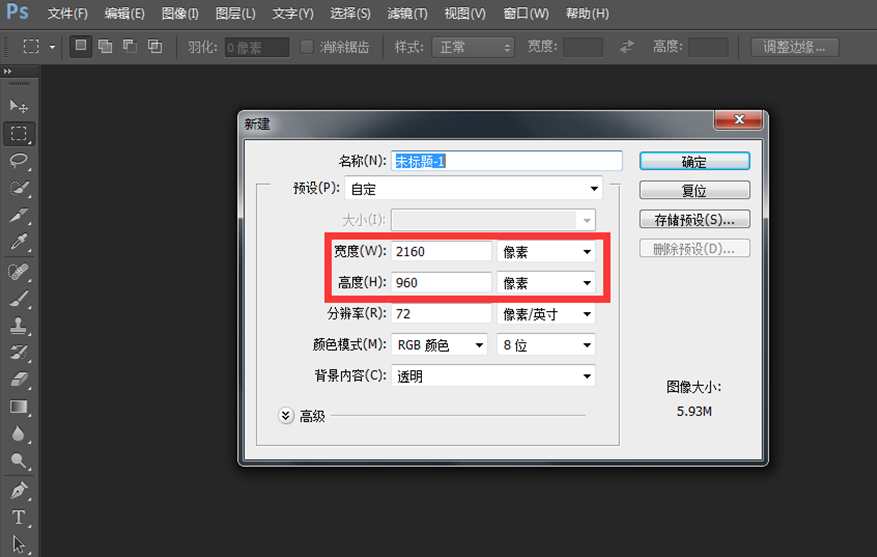
Task: Enable the 消除锯齿 anti-alias checkbox
Action: [307, 46]
